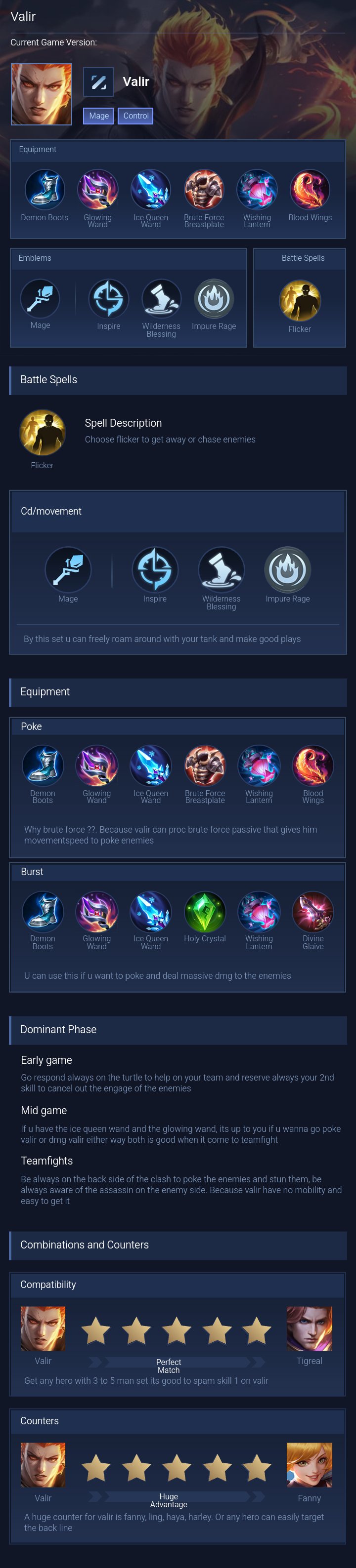
Task: Select the Blood Wings icon in top Equipment
Action: pos(310,189)
